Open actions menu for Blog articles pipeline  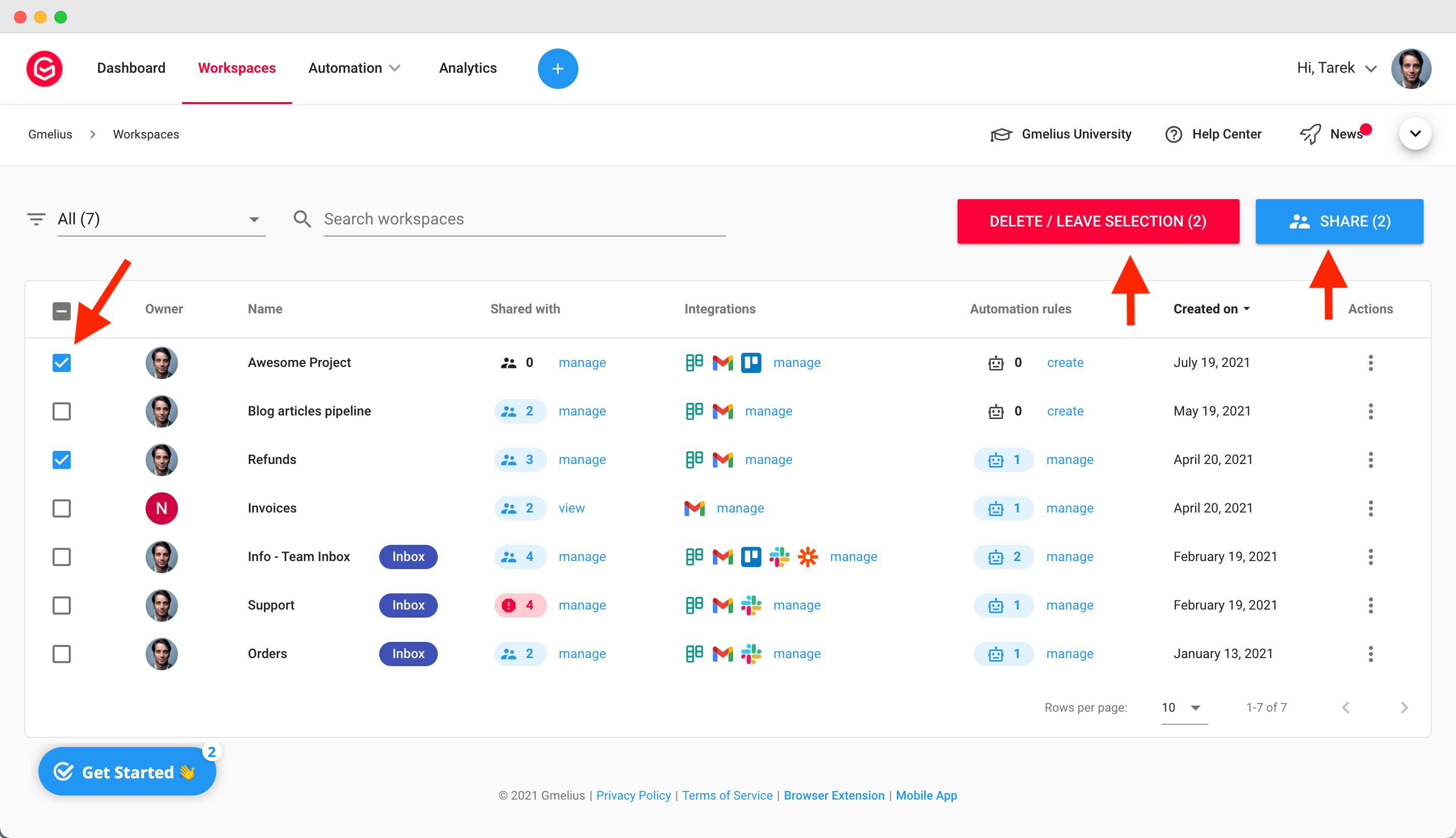[x=1370, y=411]
